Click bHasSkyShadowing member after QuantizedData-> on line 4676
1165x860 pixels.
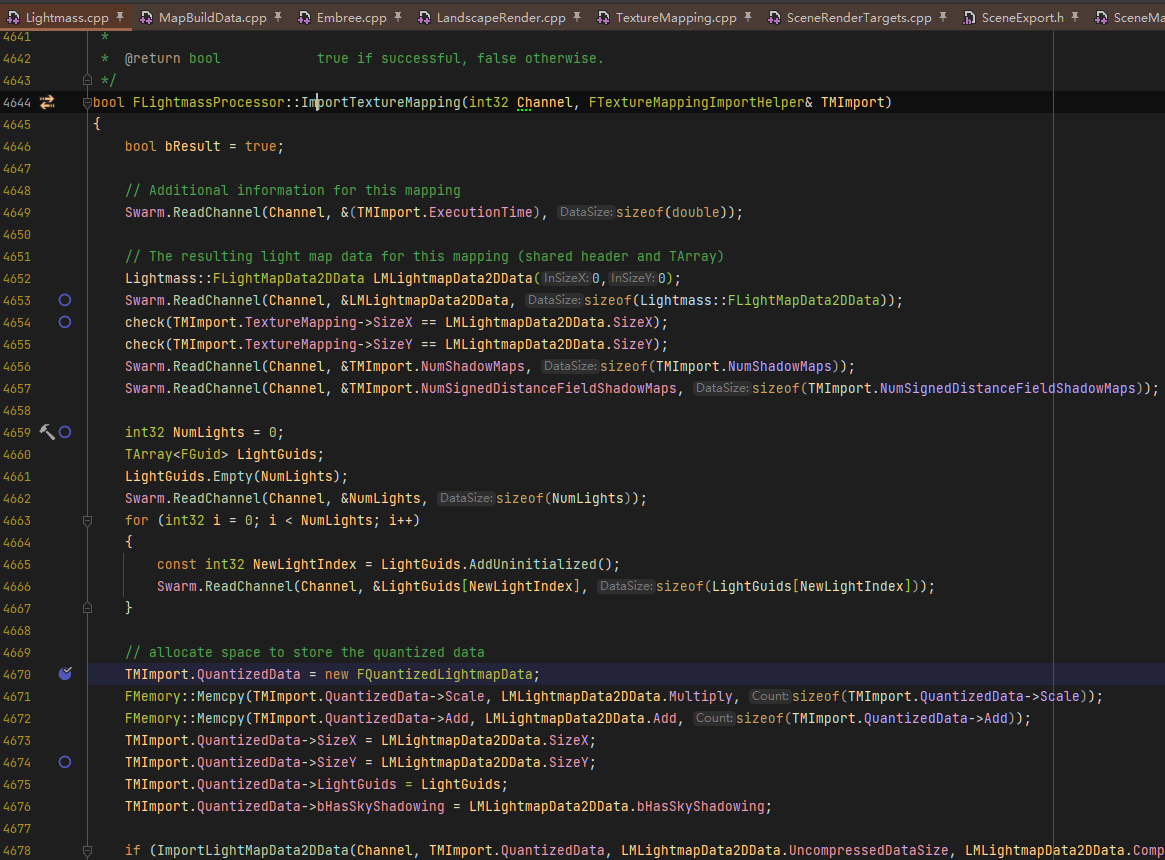pos(380,806)
